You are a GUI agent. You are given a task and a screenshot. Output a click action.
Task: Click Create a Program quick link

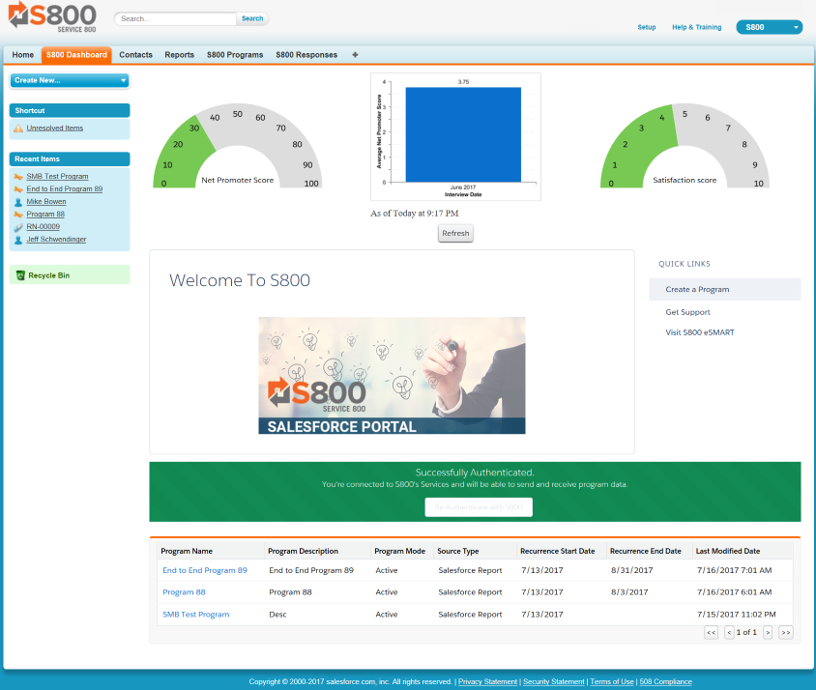pos(697,289)
